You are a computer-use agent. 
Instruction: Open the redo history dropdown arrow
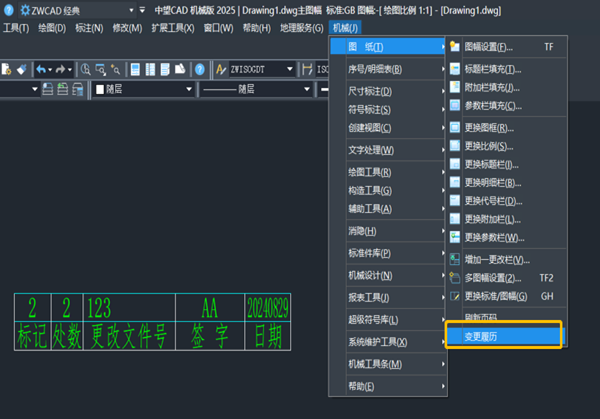[70, 70]
